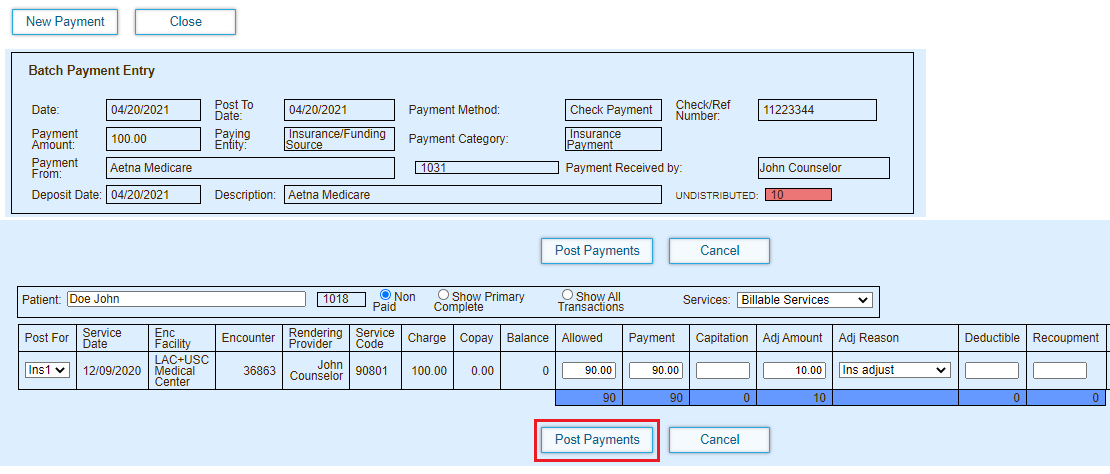Click the lower Post Payments button
Viewport: 1110px width, 474px height.
597,440
